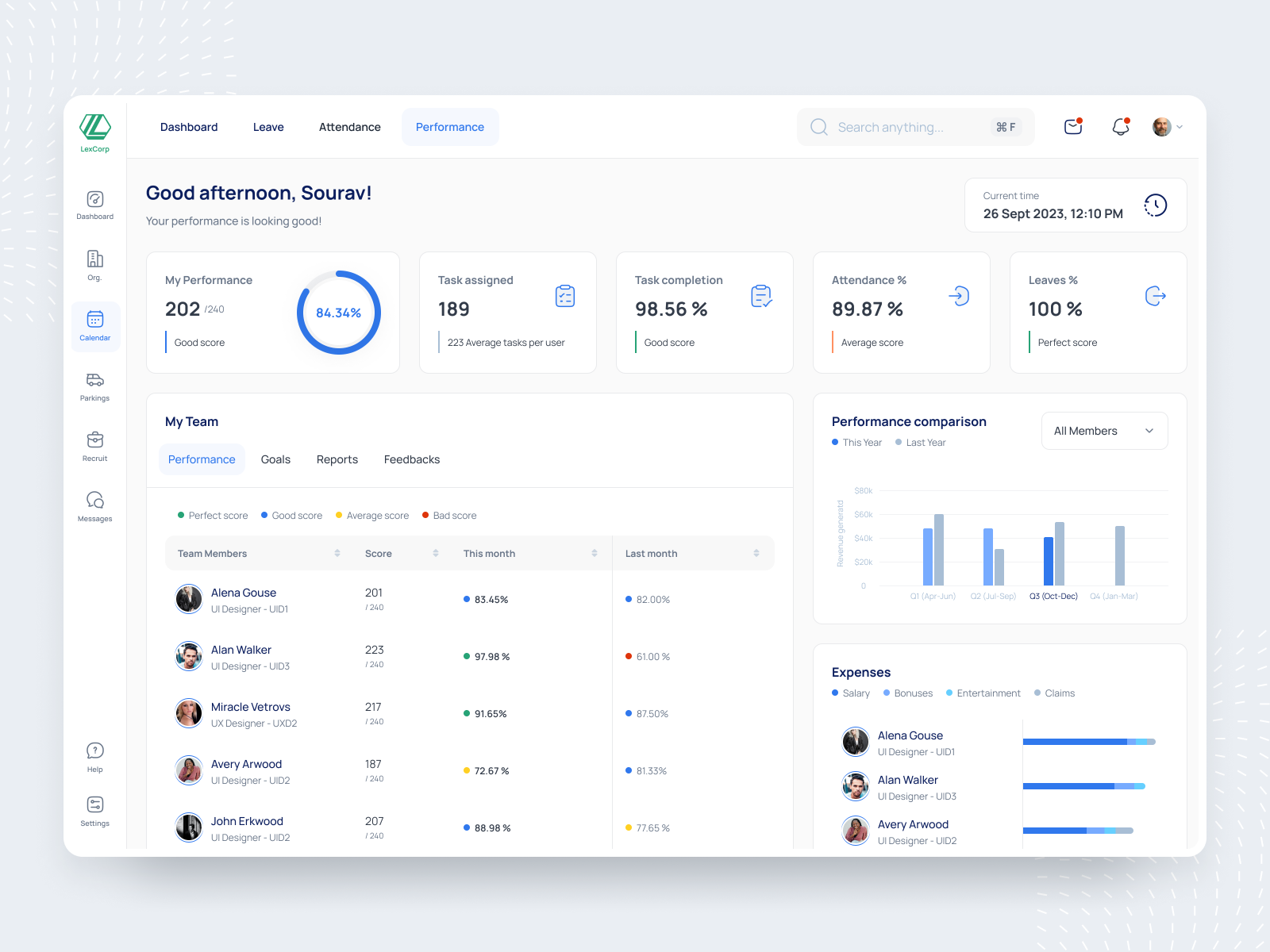
Task: Expand the profile avatar menu
Action: click(1165, 126)
